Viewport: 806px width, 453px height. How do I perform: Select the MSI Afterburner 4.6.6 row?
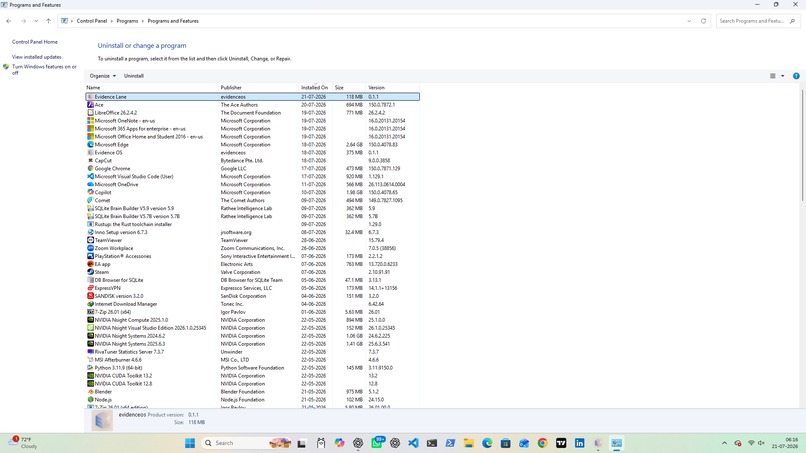pyautogui.click(x=252, y=359)
